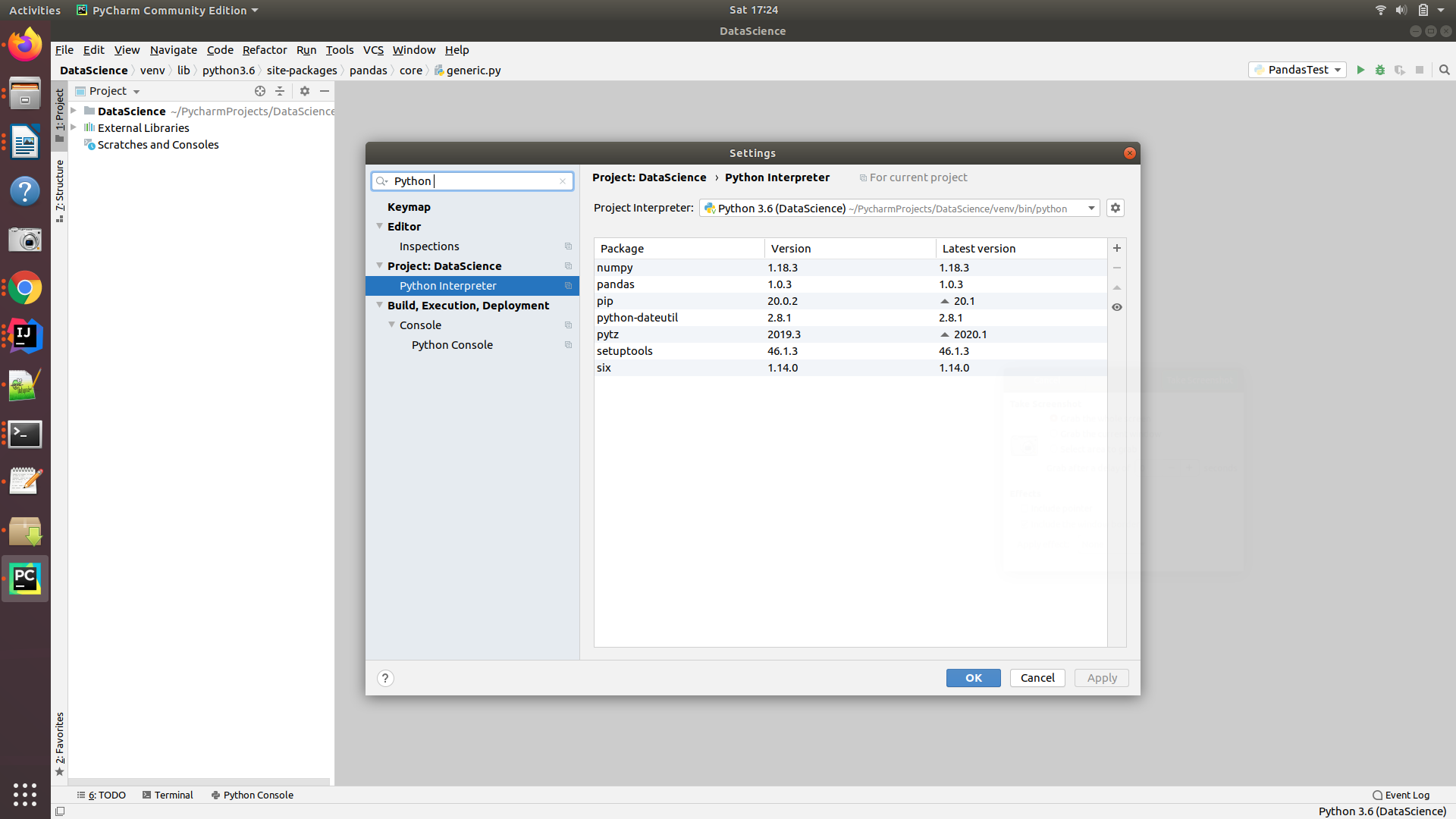Open Project panel gear options

point(305,91)
